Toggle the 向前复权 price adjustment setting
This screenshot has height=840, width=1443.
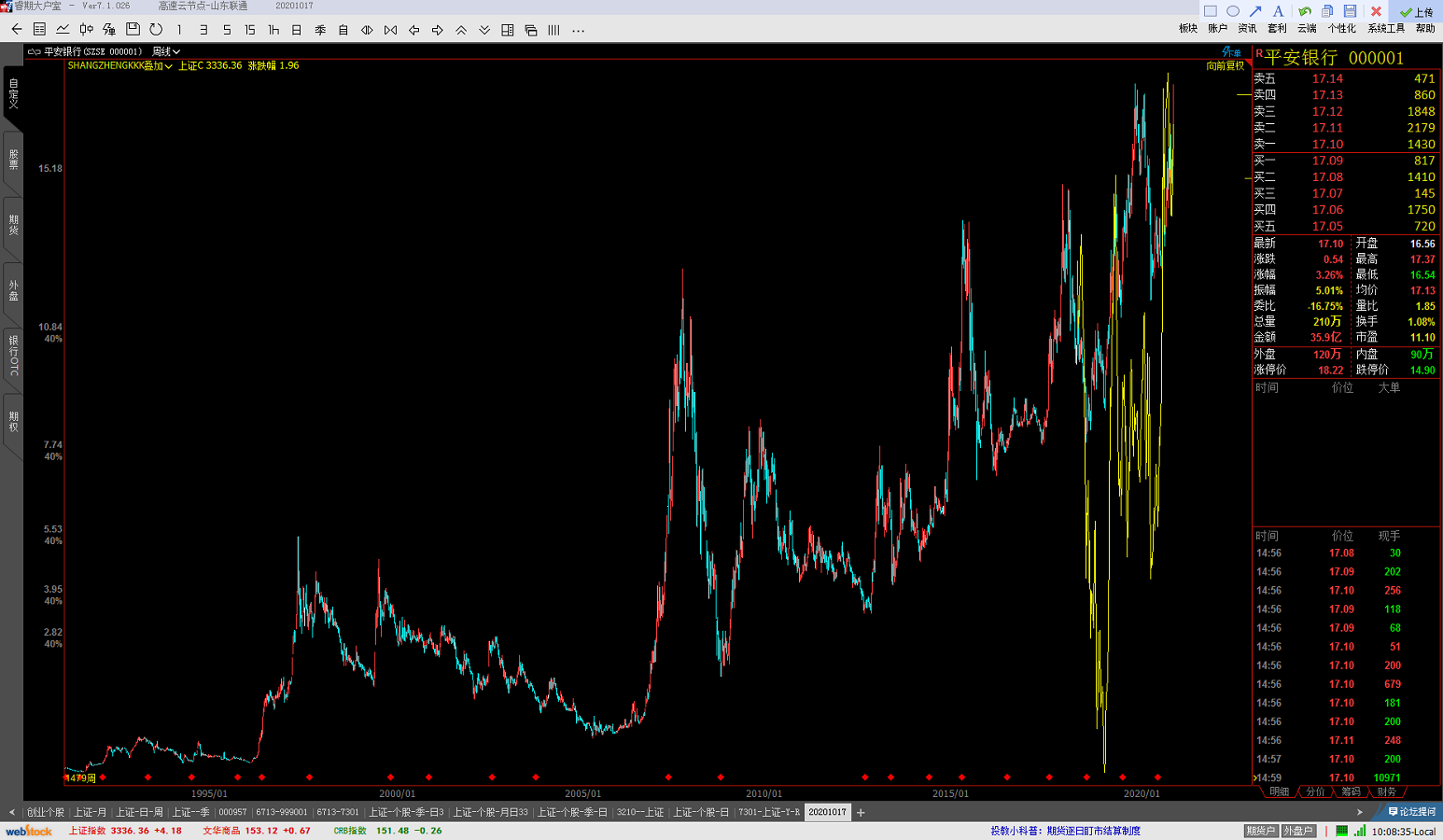tap(1225, 65)
